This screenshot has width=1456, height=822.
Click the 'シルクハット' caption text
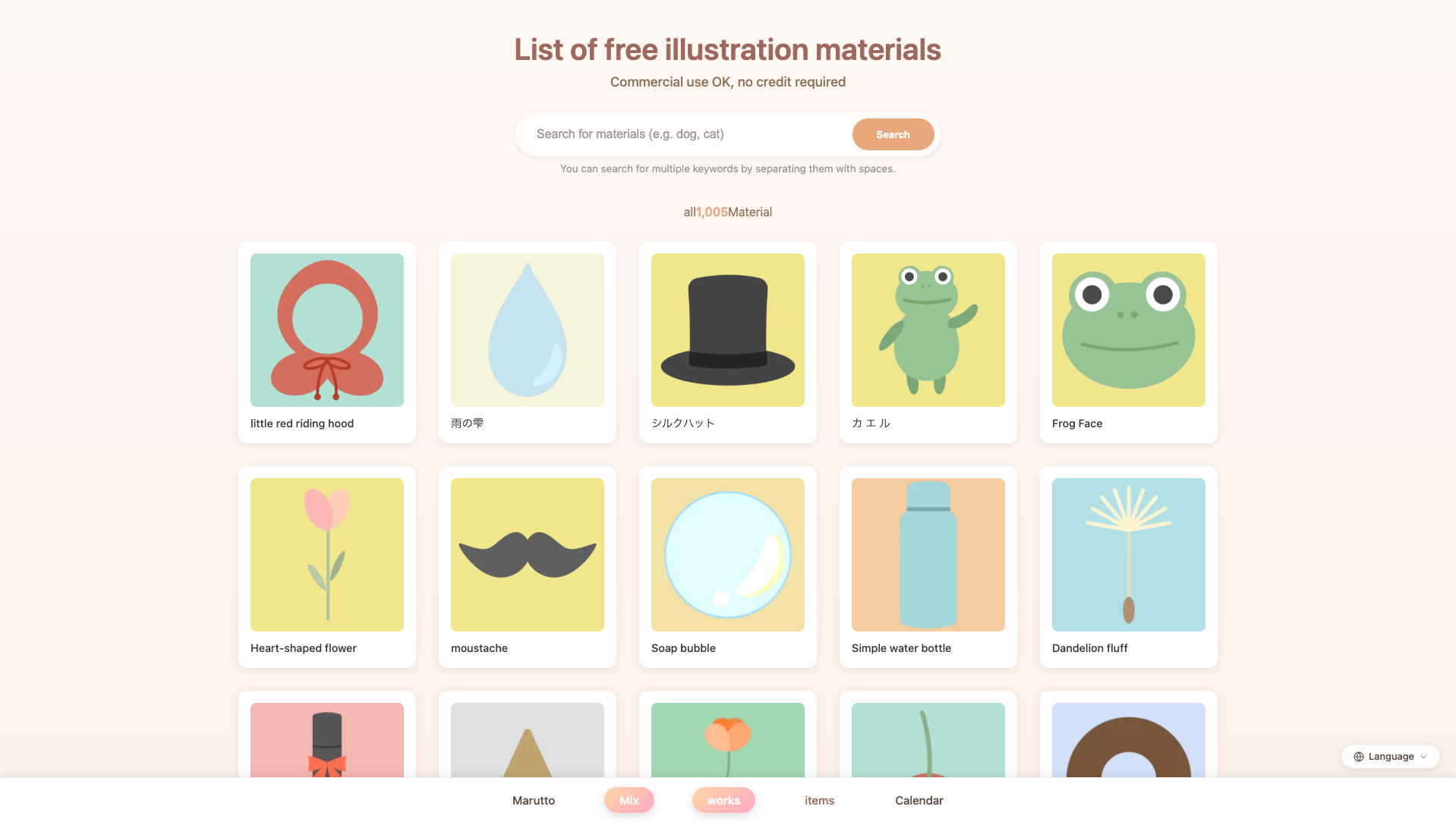(x=683, y=424)
